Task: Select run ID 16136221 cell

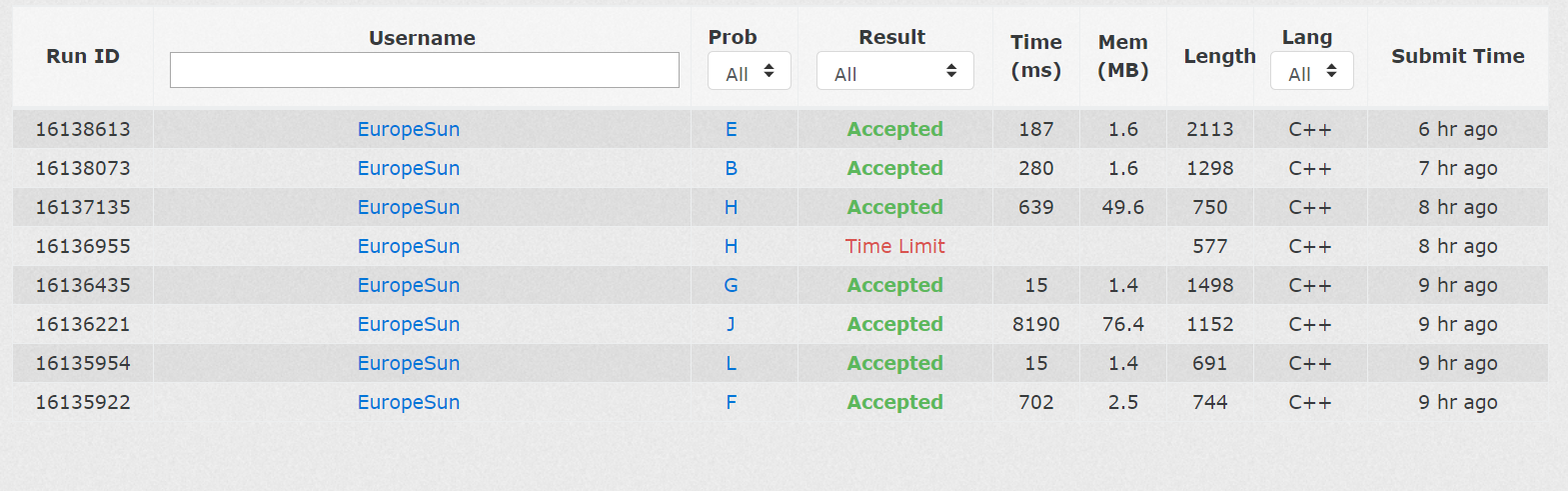Action: [x=83, y=324]
